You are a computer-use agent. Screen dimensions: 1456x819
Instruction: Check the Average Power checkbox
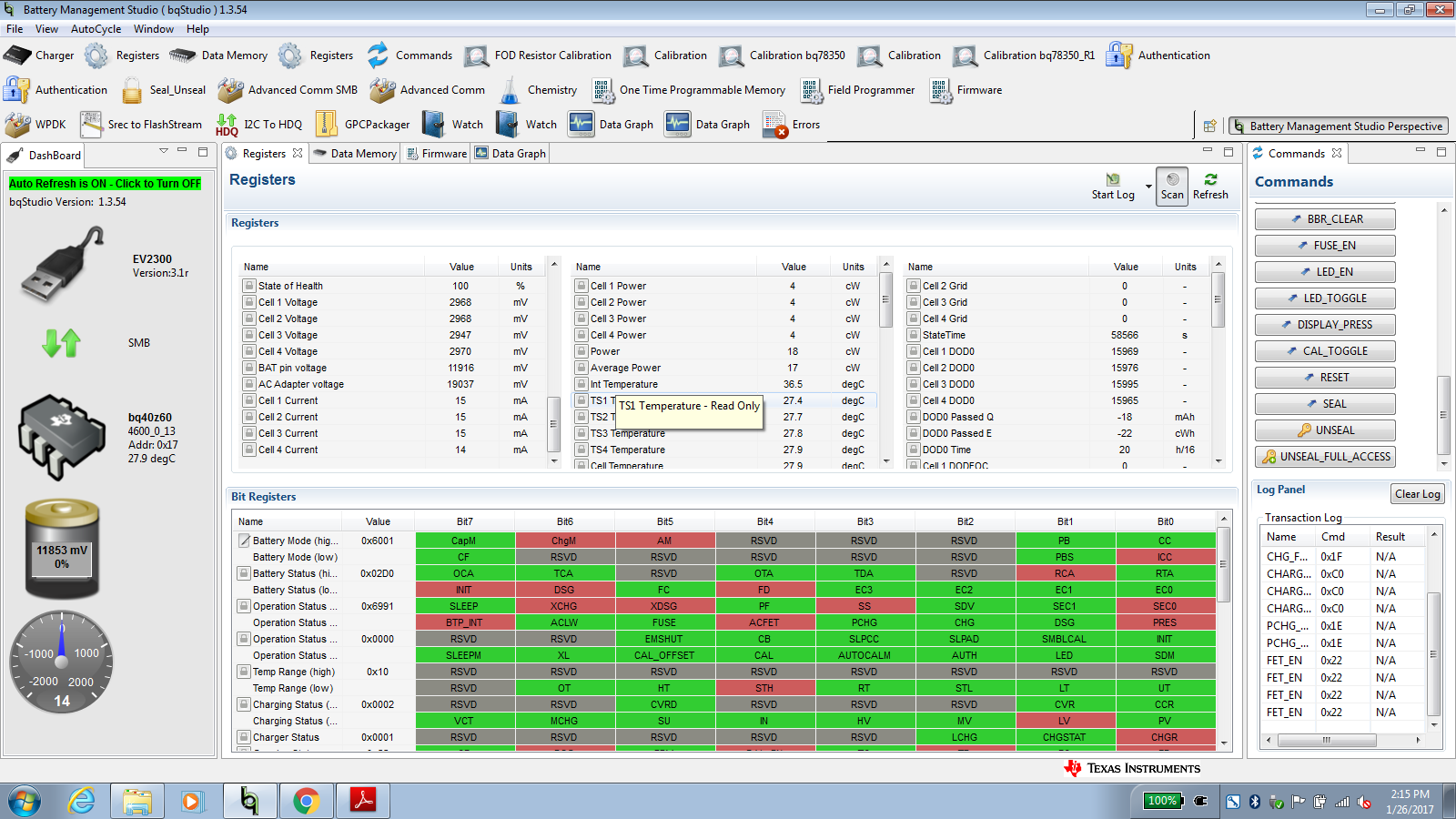click(581, 368)
